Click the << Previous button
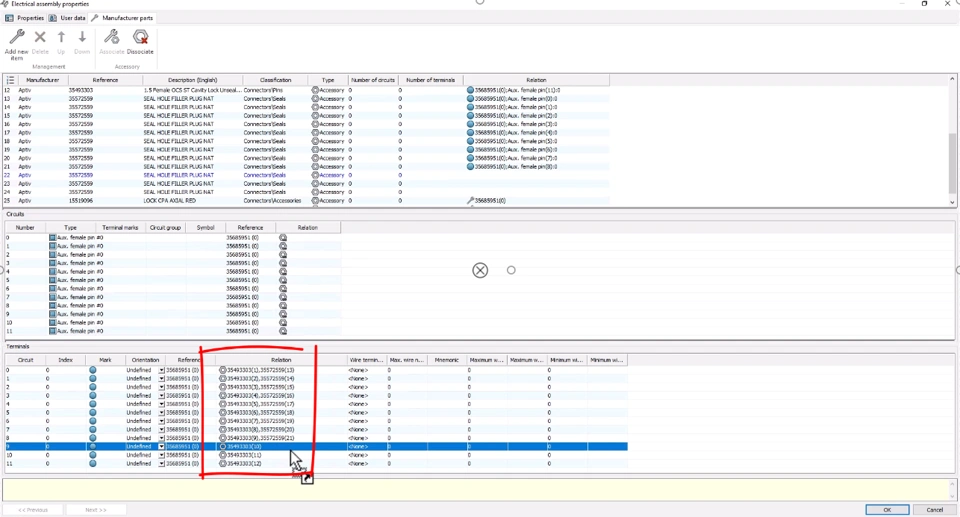 click(x=33, y=510)
